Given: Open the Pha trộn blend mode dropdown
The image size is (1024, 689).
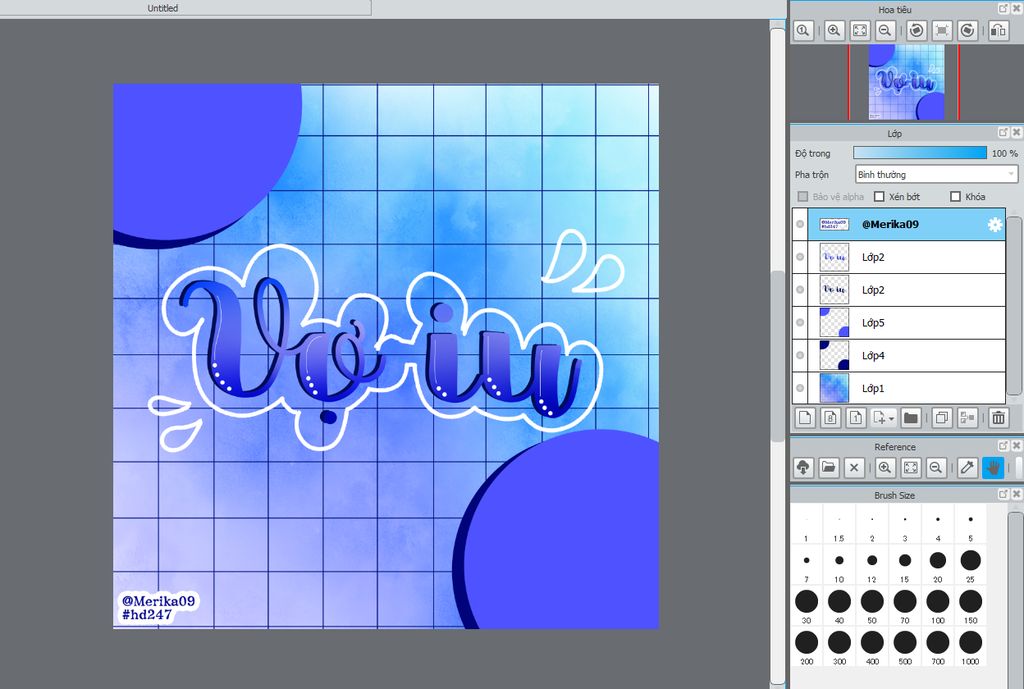Looking at the screenshot, I should pyautogui.click(x=936, y=174).
